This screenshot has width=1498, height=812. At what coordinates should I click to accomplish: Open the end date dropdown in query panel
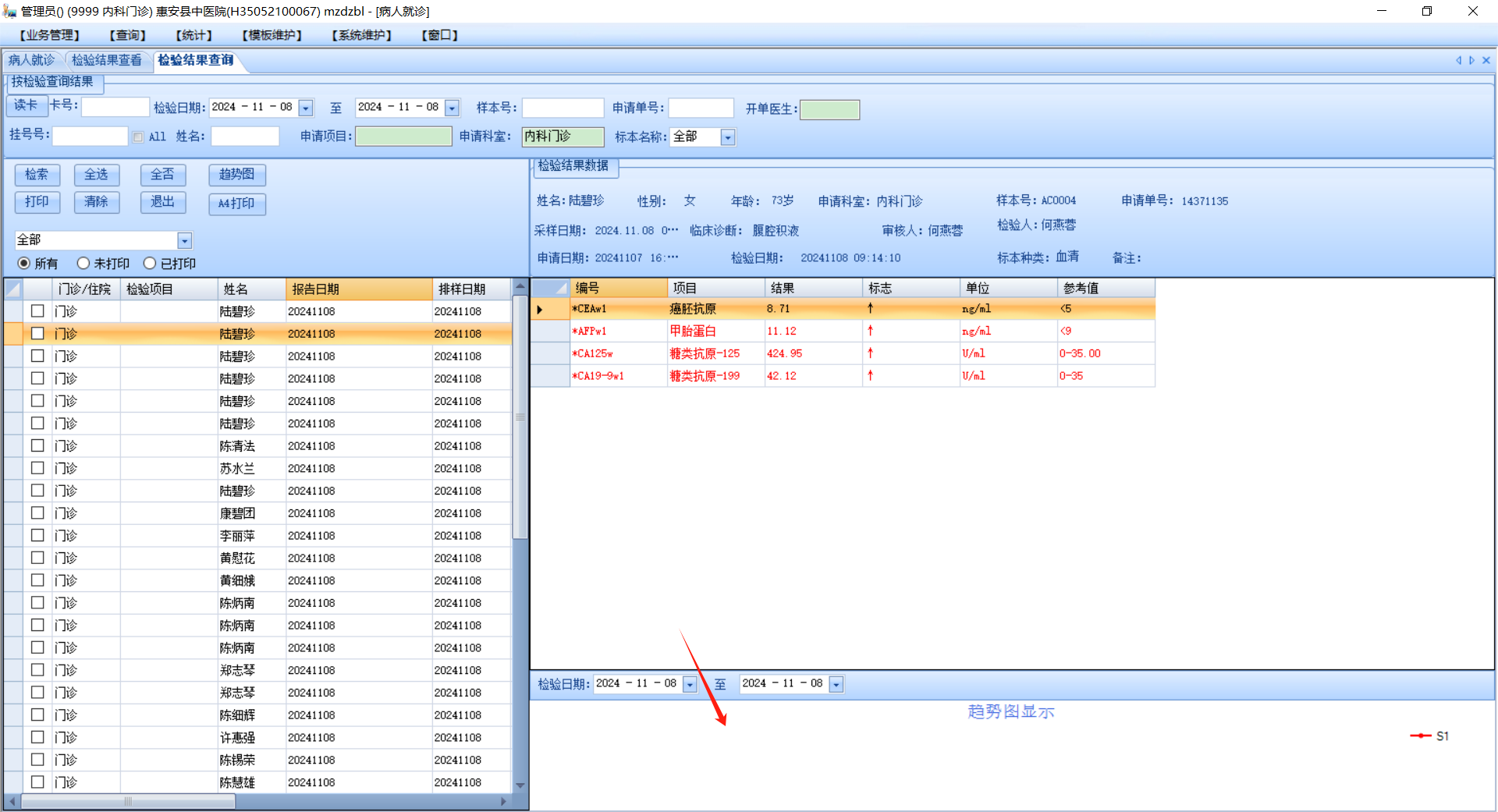coord(452,108)
